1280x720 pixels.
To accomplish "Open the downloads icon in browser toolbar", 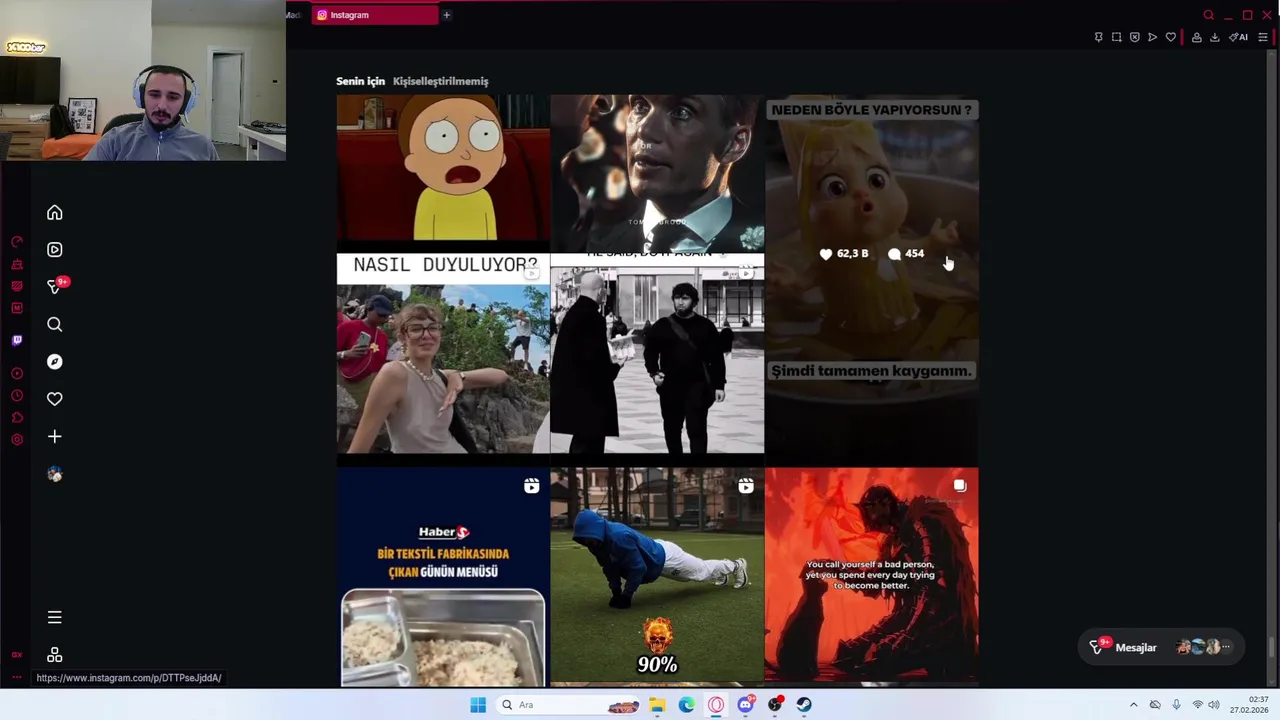I will [1214, 37].
